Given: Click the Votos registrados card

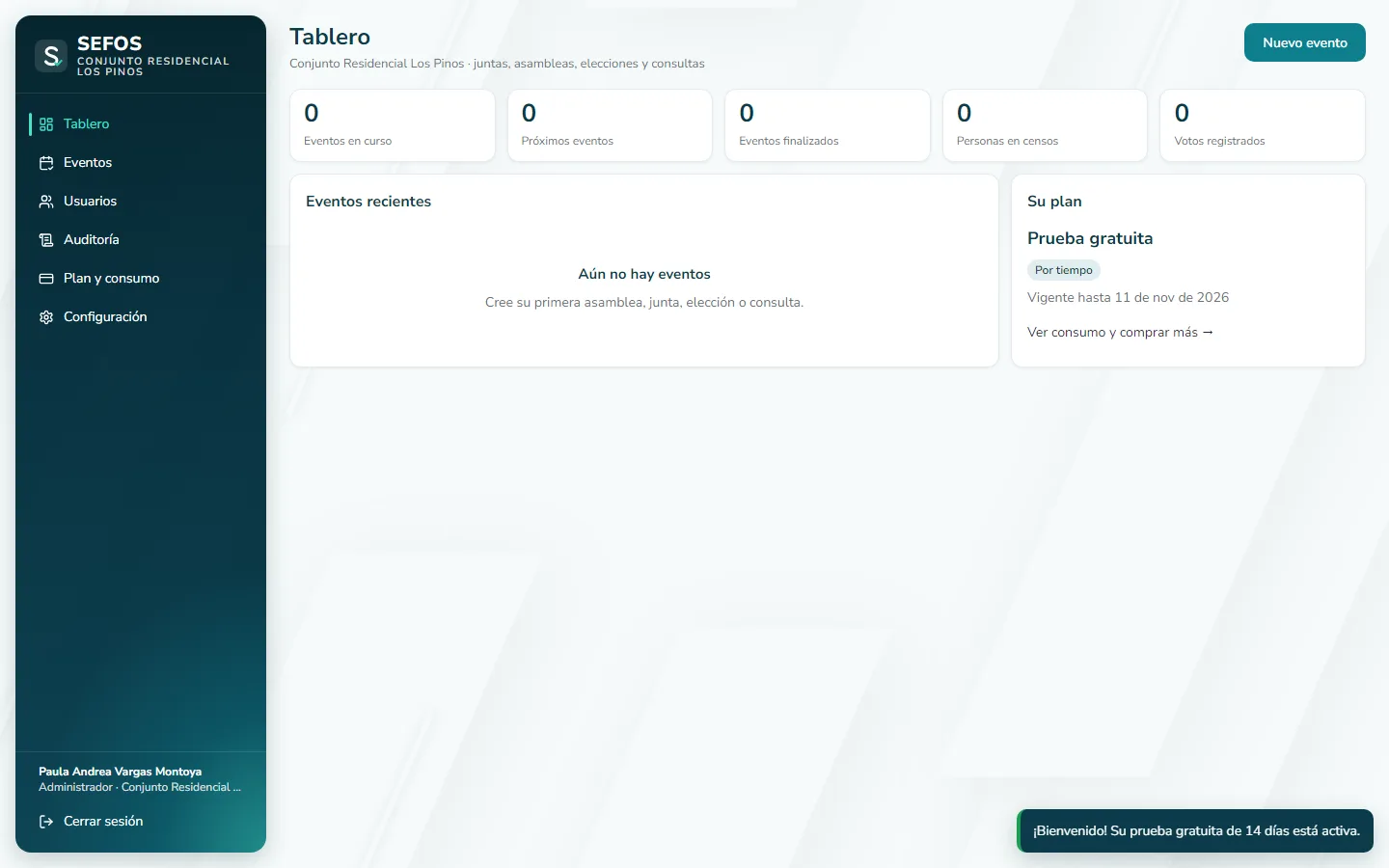Looking at the screenshot, I should (1263, 125).
